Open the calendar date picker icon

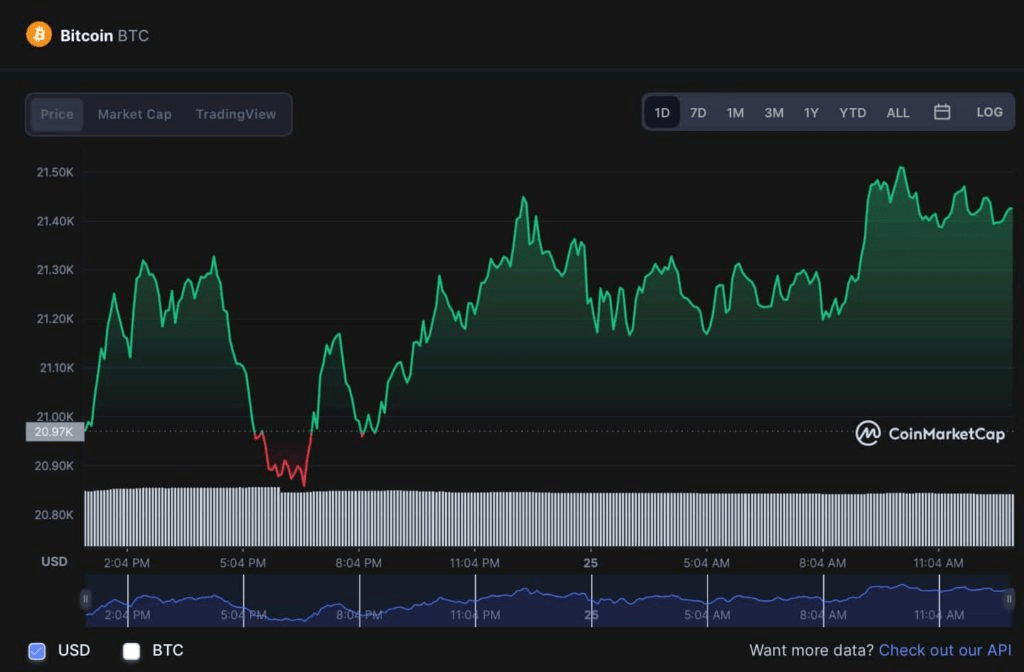tap(941, 112)
